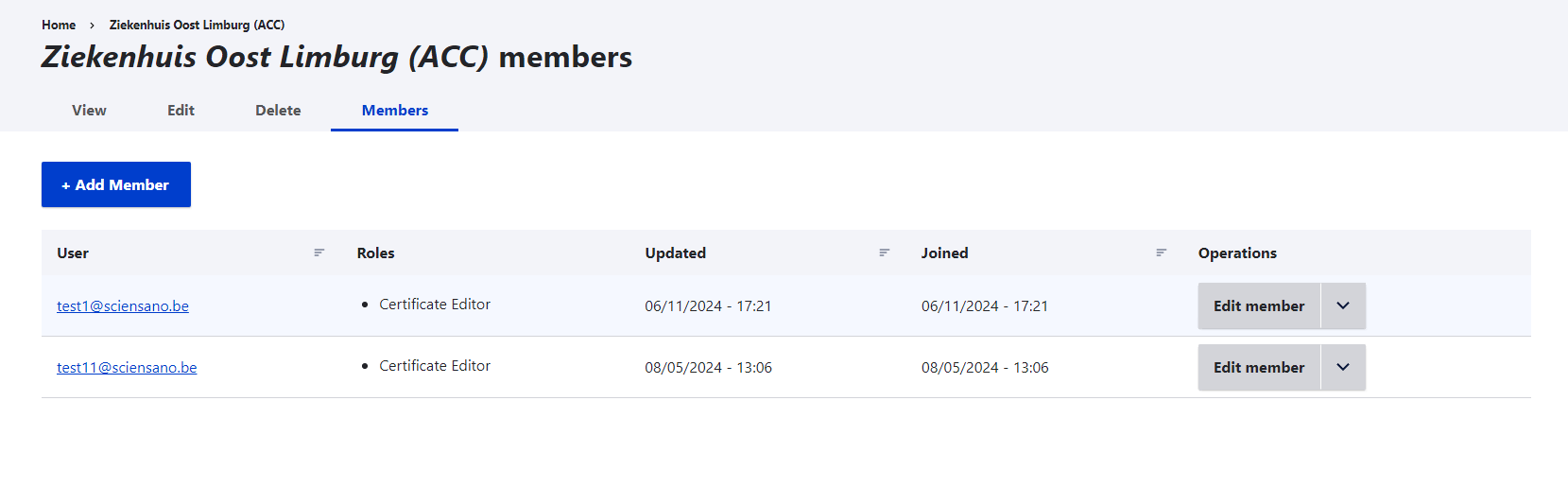Screen dimensions: 1568x488
Task: Open the Edit tab
Action: click(x=181, y=110)
